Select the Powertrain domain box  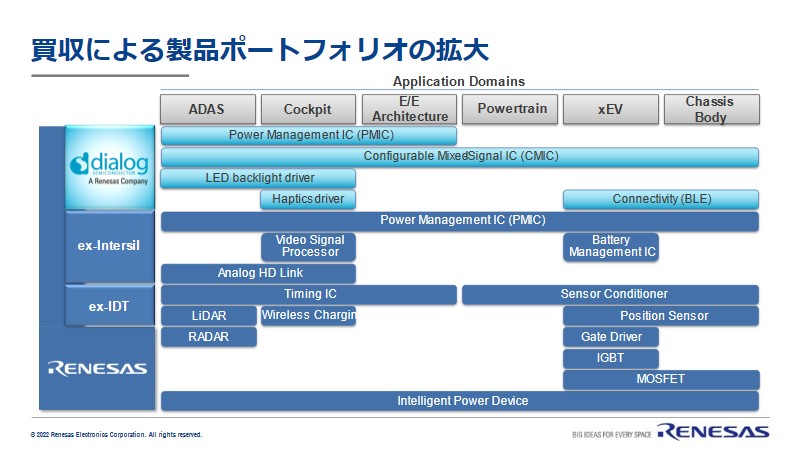[510, 109]
